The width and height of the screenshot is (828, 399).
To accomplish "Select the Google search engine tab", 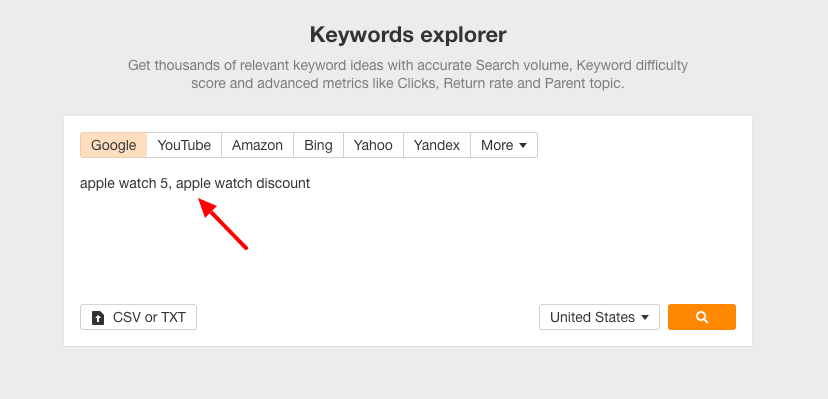I will point(114,145).
